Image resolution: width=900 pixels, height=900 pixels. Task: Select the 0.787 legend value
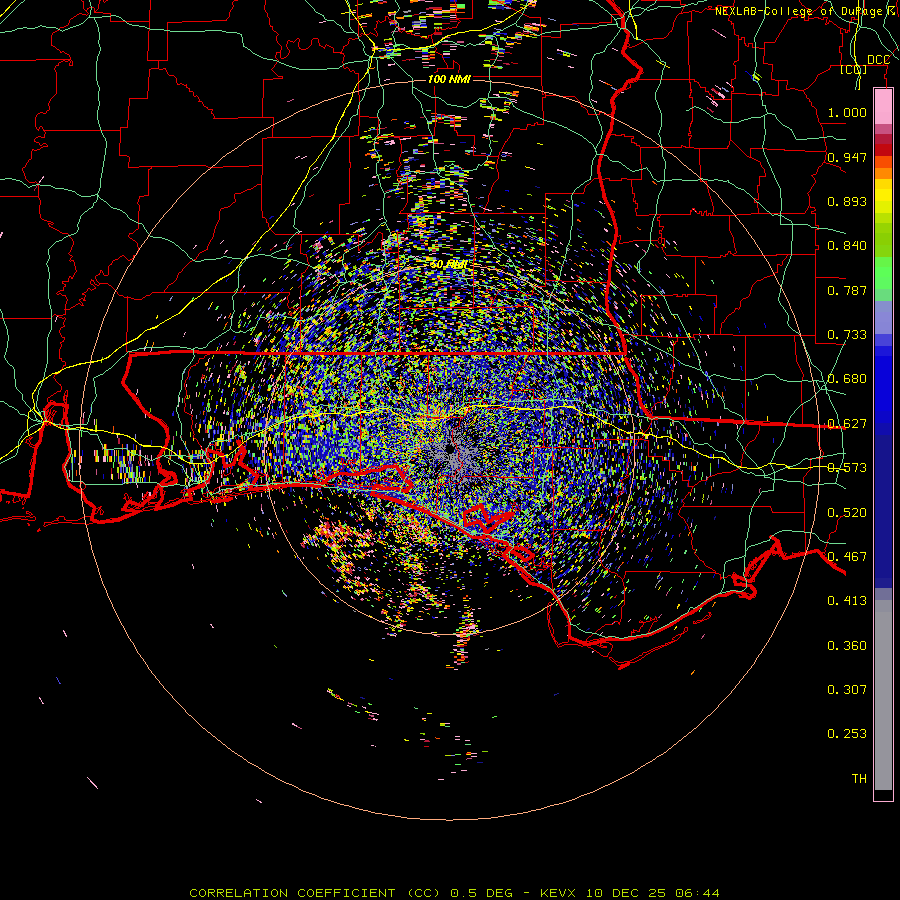click(x=847, y=290)
